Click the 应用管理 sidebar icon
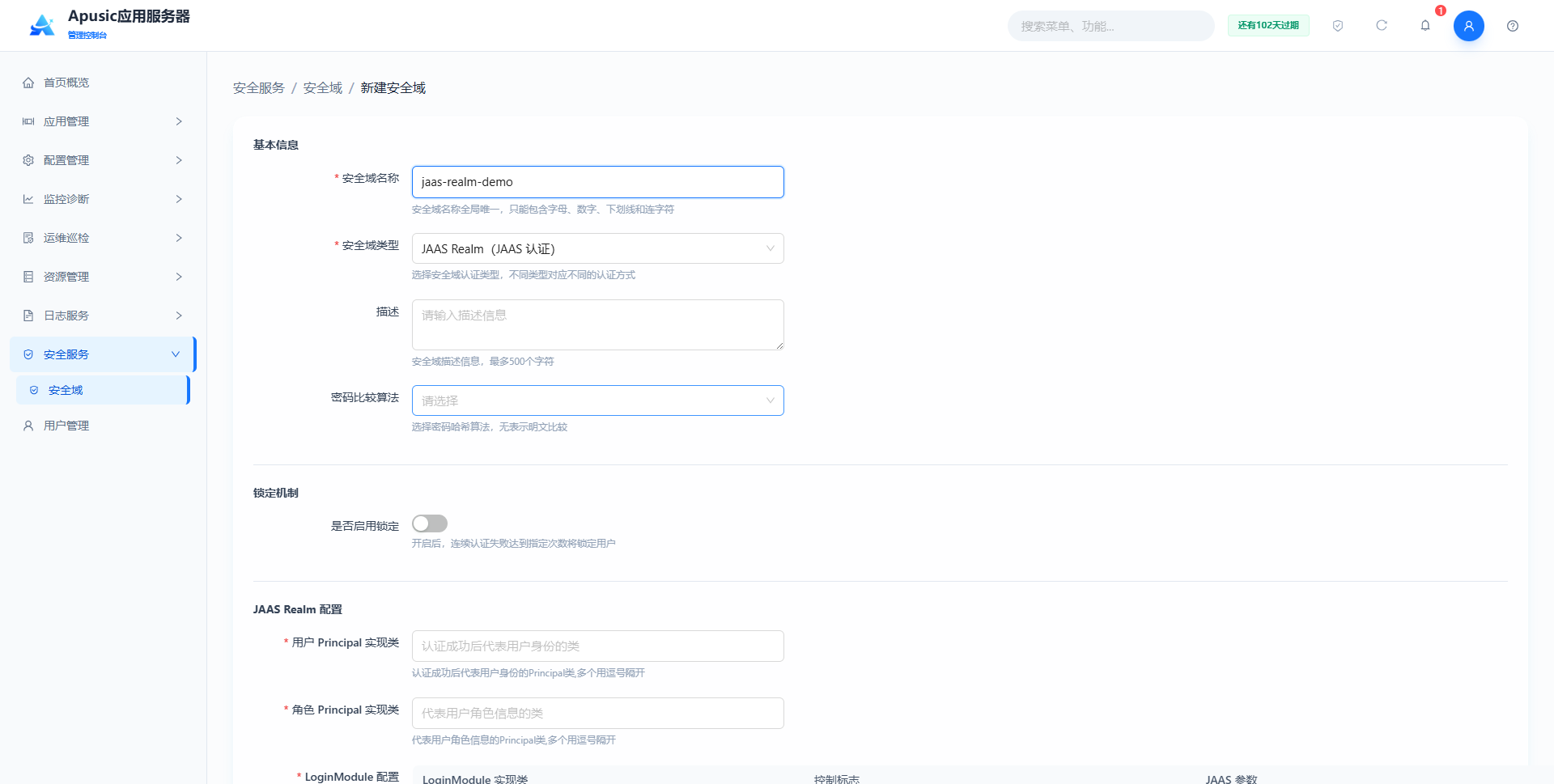Viewport: 1554px width, 784px height. point(28,121)
